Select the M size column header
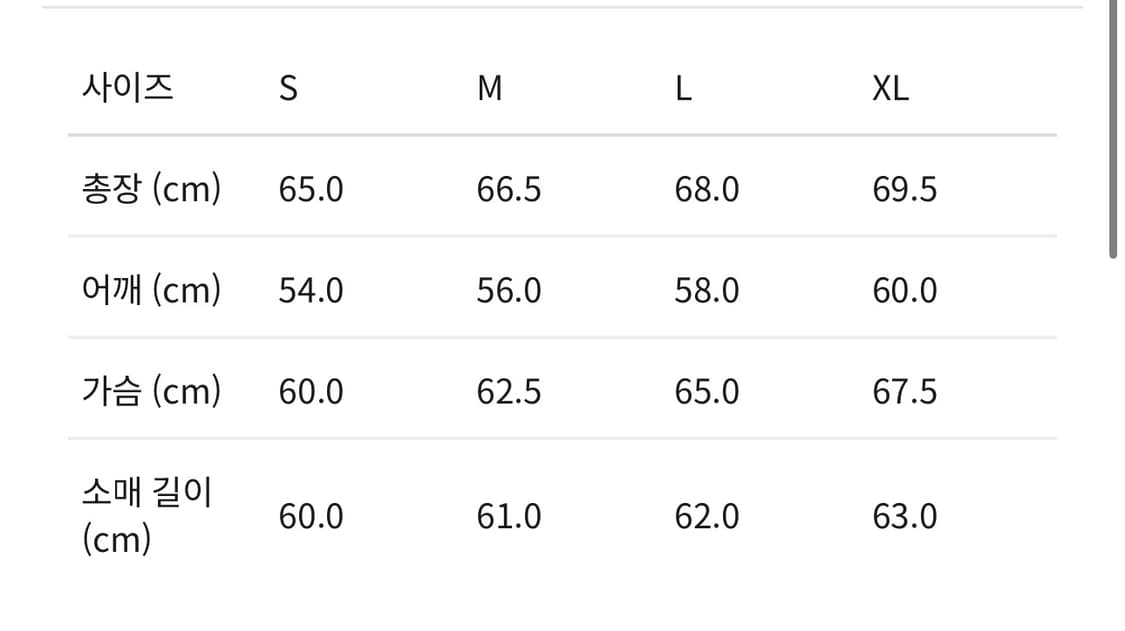The height and width of the screenshot is (631, 1125). [490, 89]
